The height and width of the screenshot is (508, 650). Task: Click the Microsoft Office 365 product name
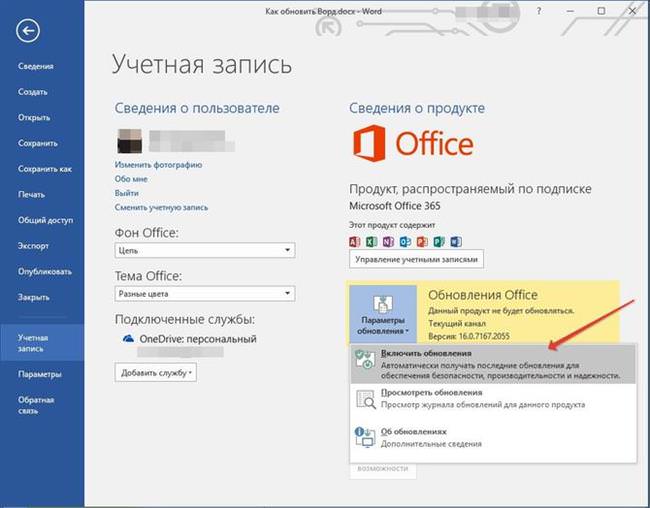(395, 206)
